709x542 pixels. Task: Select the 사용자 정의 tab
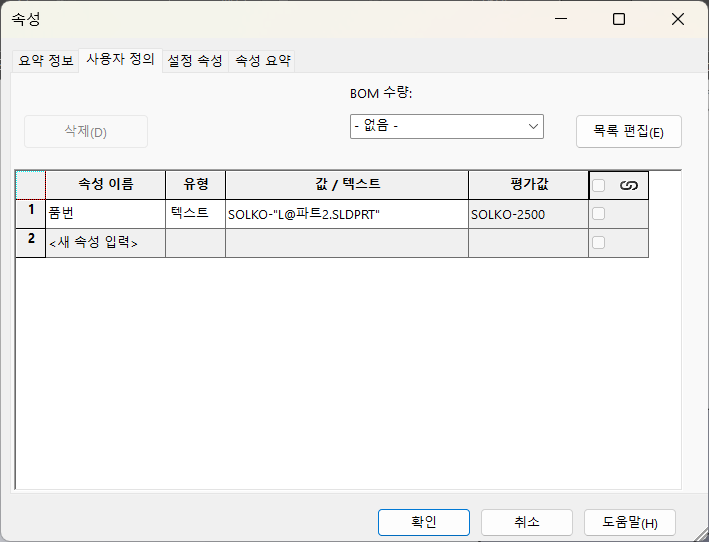[x=120, y=60]
